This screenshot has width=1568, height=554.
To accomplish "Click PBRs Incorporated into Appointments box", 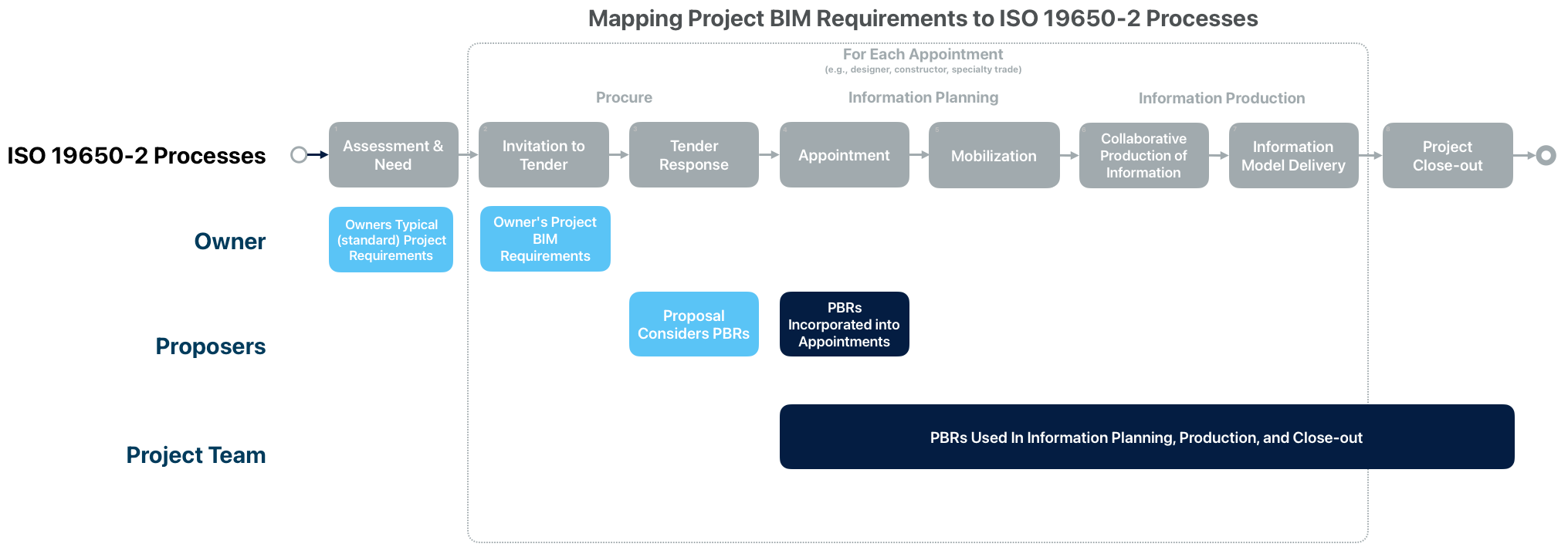I will 844,324.
